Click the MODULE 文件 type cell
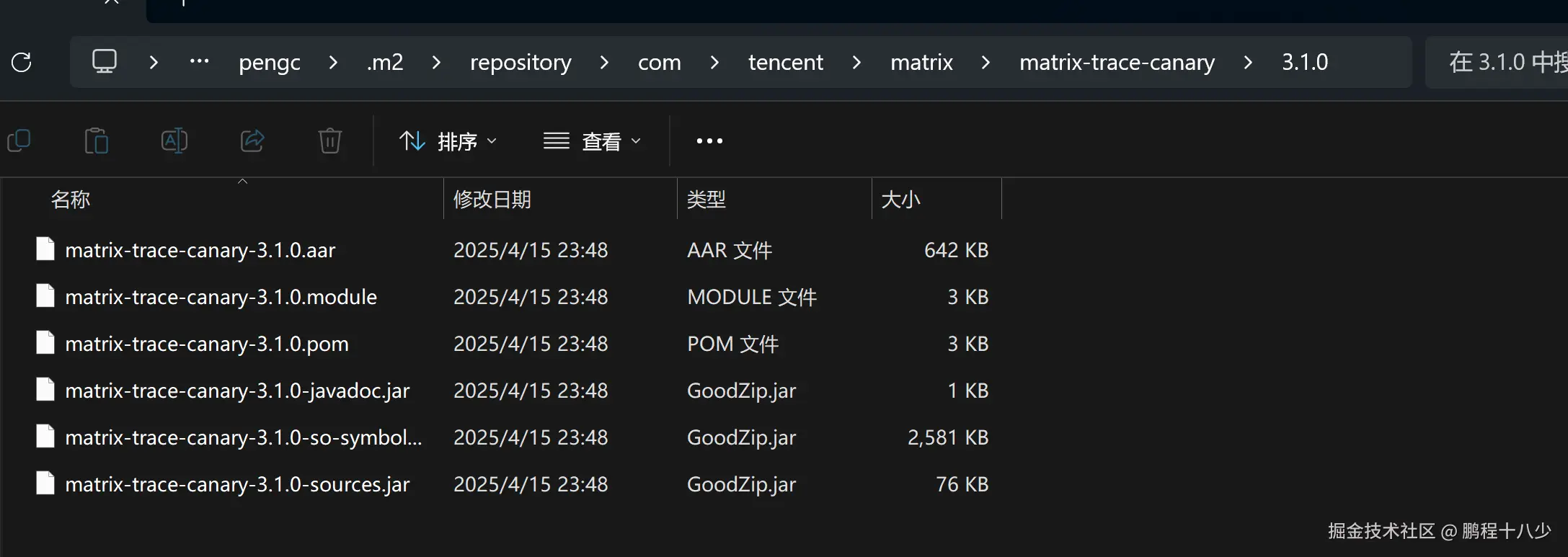Screen dimensions: 1568x557 (752, 297)
